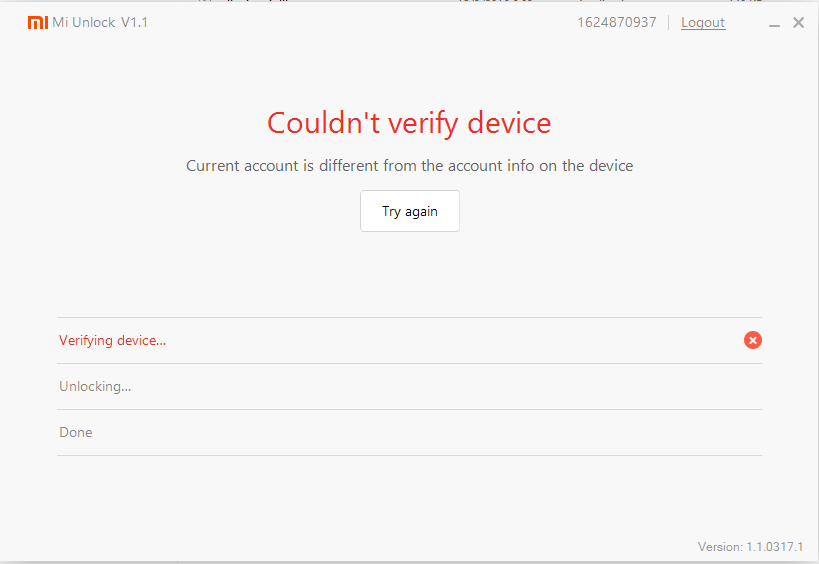Minimize the Mi Unlock window
This screenshot has width=819, height=564.
(x=775, y=23)
